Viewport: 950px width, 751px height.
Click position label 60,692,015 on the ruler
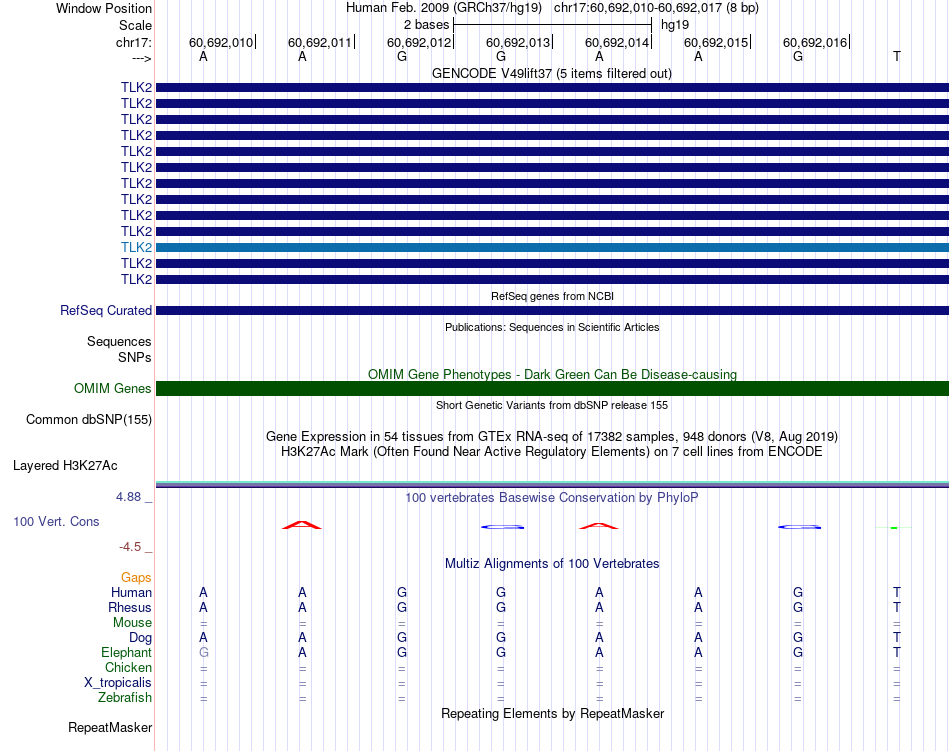716,42
